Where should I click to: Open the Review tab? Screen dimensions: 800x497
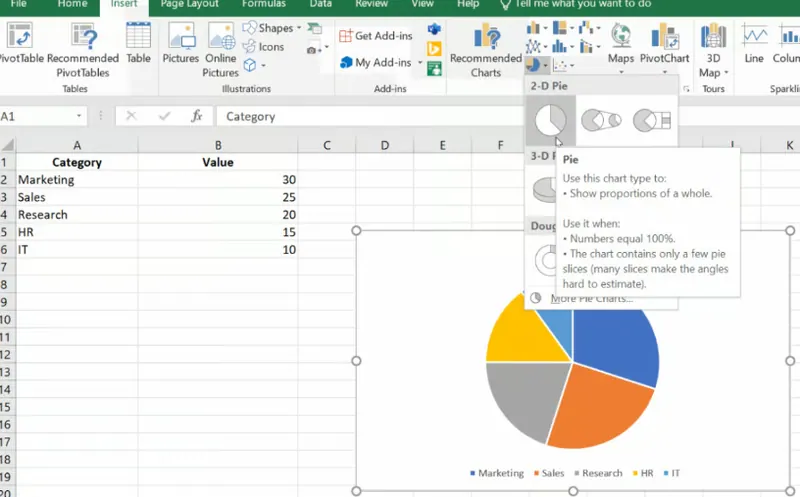[x=371, y=5]
